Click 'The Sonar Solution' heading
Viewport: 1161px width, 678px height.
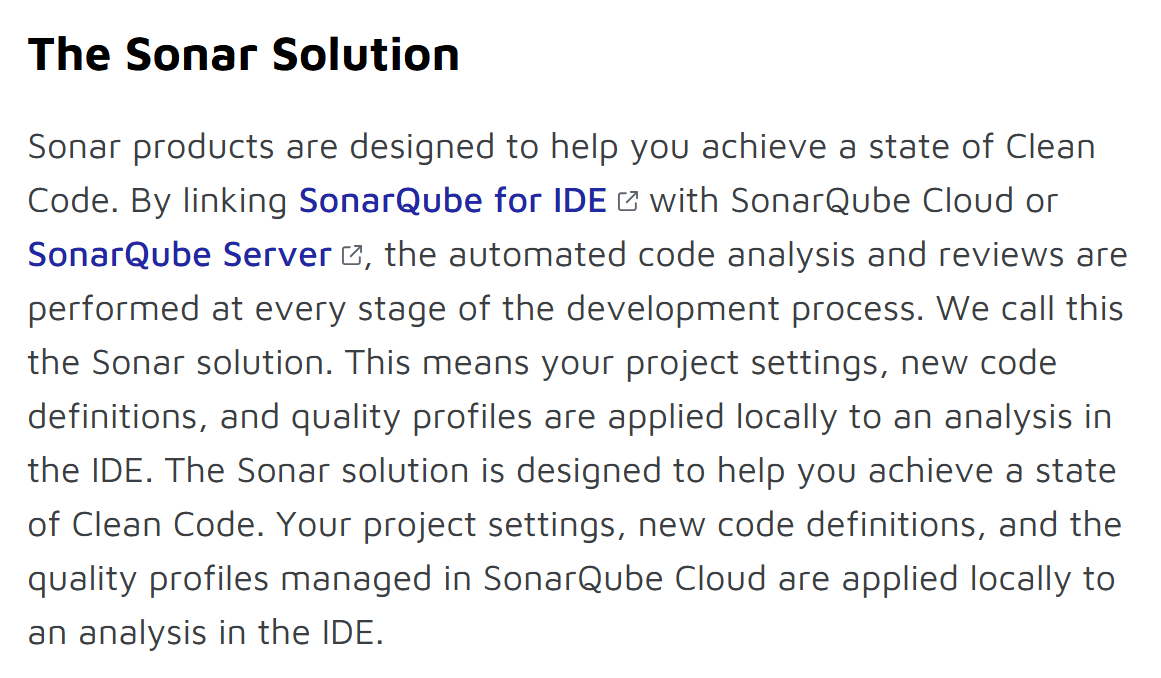[244, 54]
